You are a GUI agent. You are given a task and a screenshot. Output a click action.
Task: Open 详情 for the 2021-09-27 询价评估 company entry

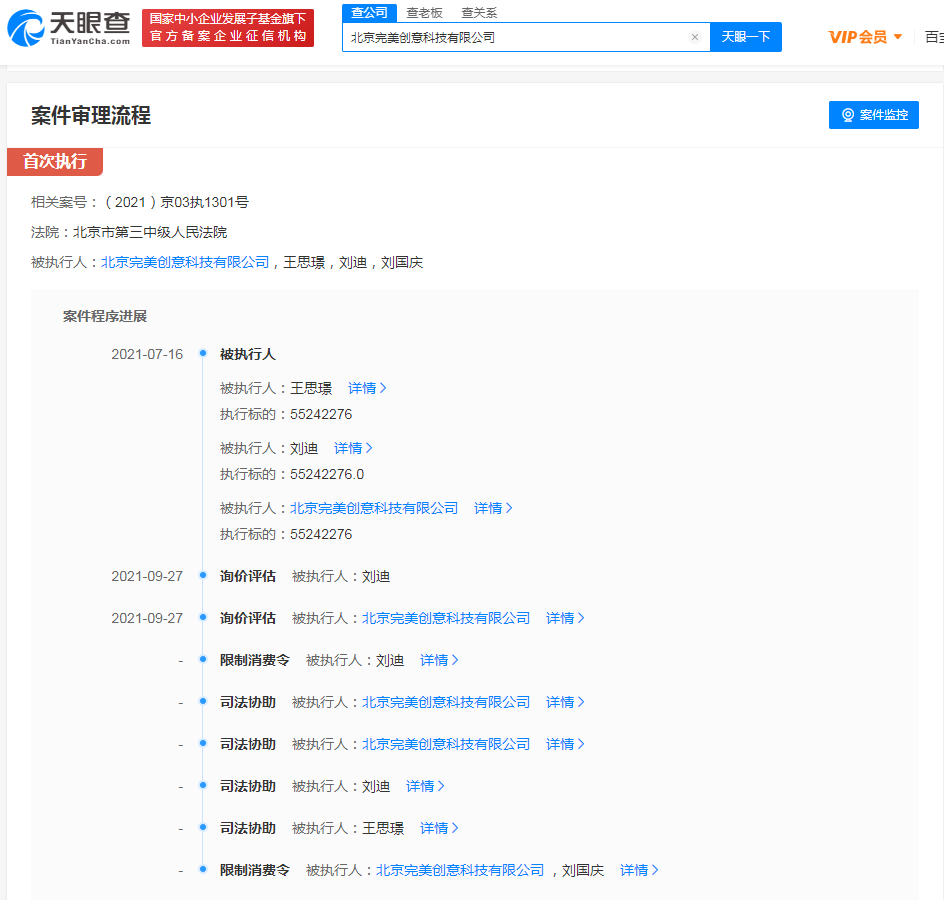564,618
